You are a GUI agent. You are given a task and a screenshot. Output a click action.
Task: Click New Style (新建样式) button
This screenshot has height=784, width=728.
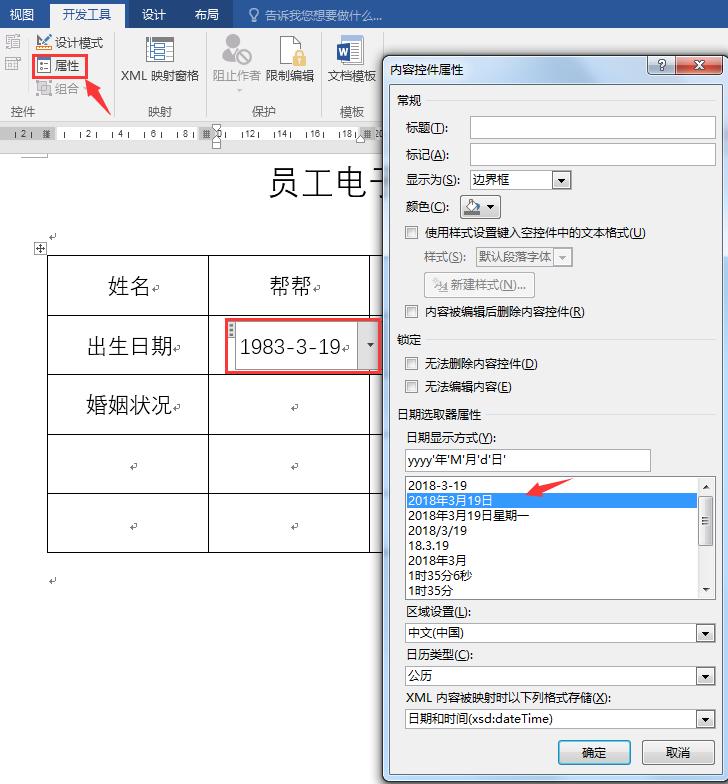[x=479, y=285]
